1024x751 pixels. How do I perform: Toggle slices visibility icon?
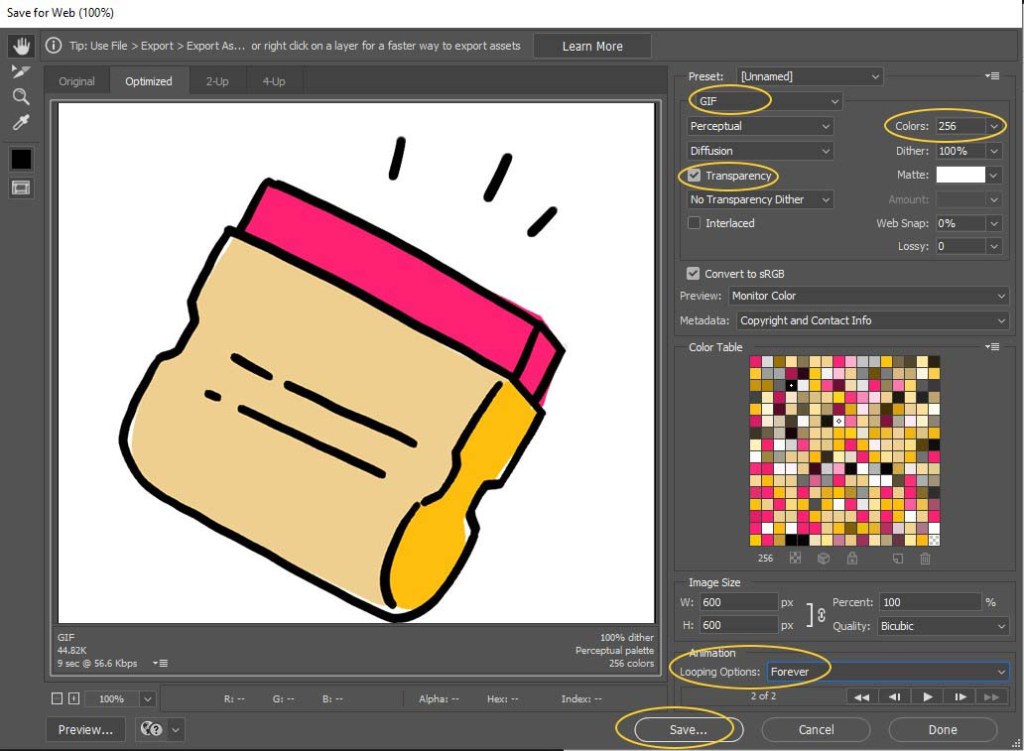21,187
